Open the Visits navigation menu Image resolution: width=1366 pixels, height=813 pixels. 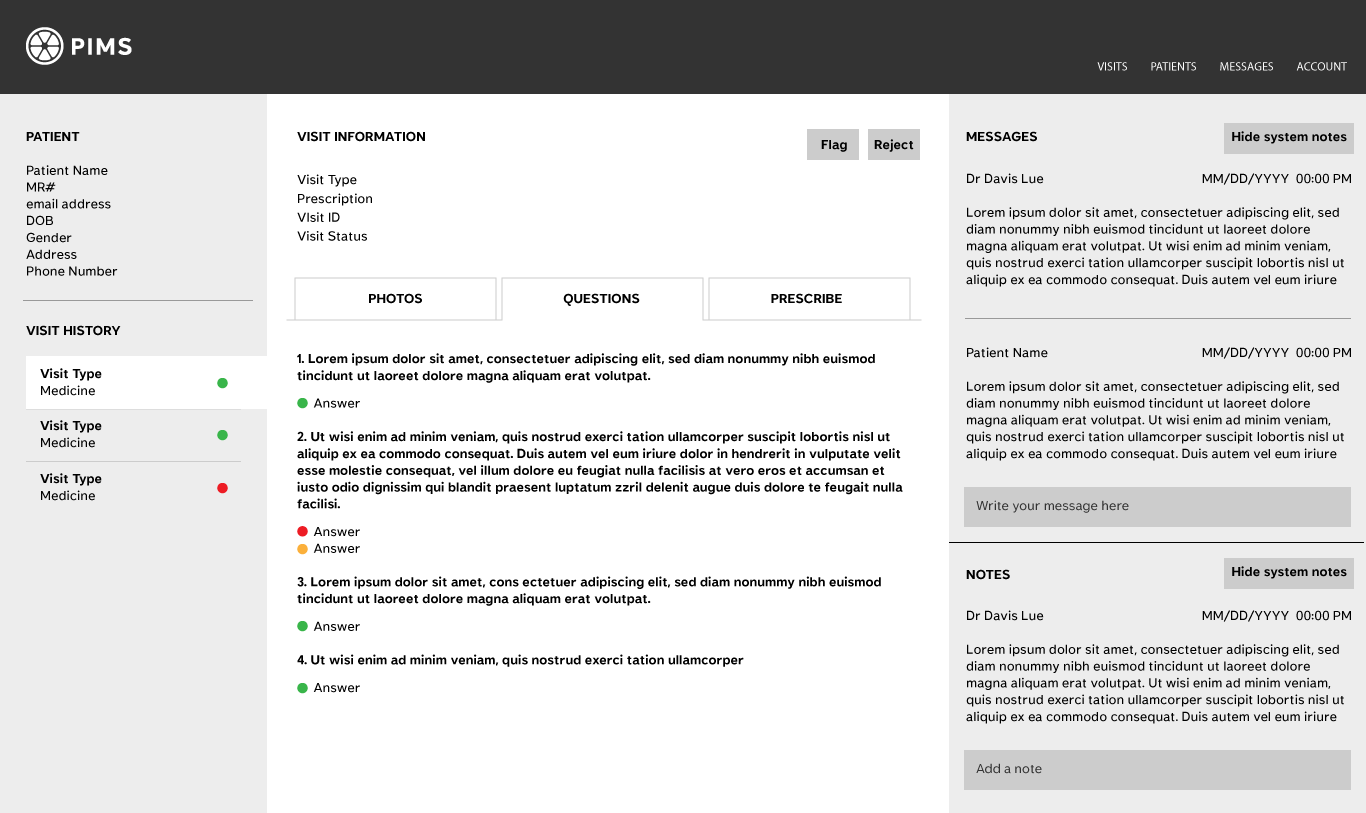1112,67
